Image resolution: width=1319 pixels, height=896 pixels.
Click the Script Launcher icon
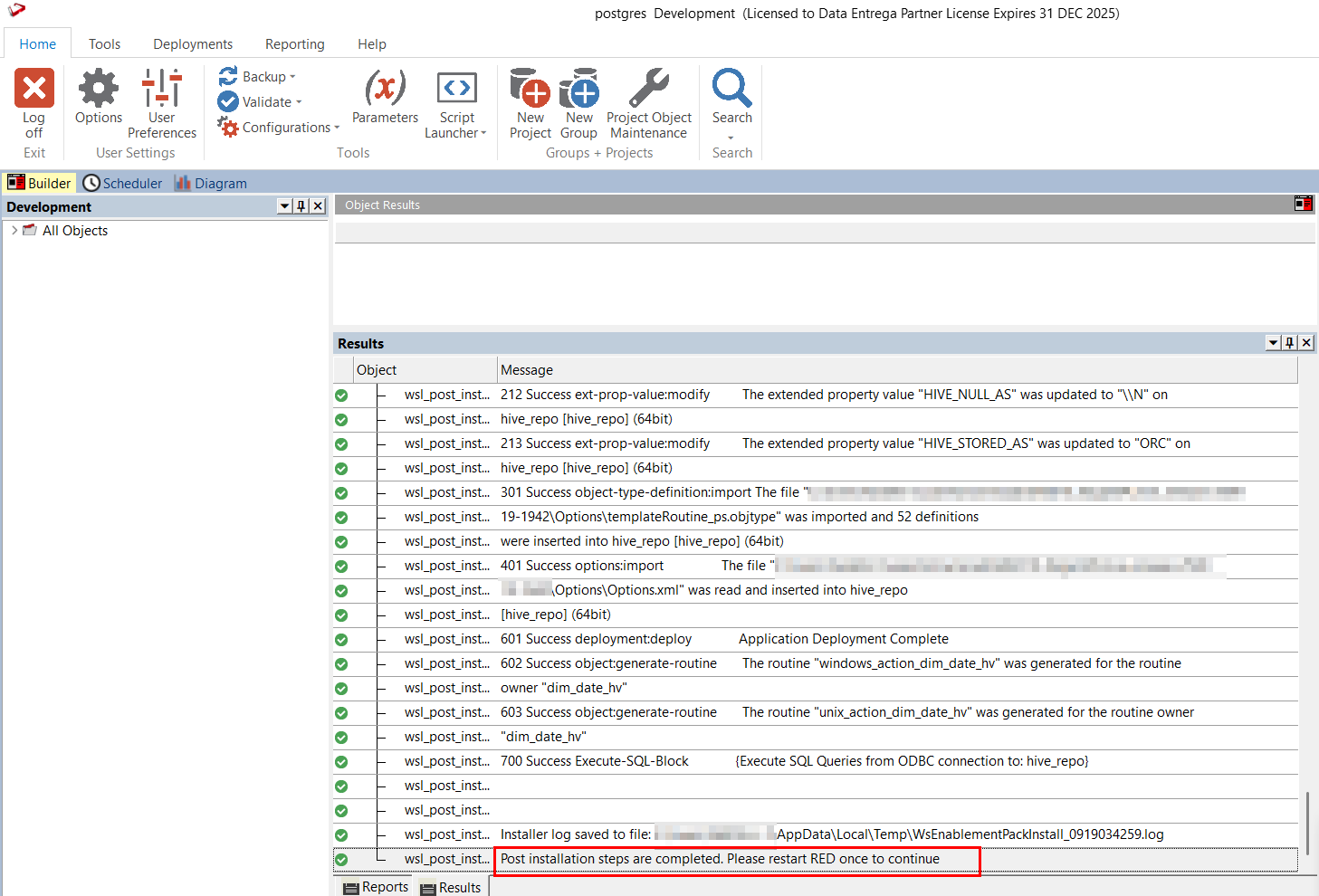[456, 88]
